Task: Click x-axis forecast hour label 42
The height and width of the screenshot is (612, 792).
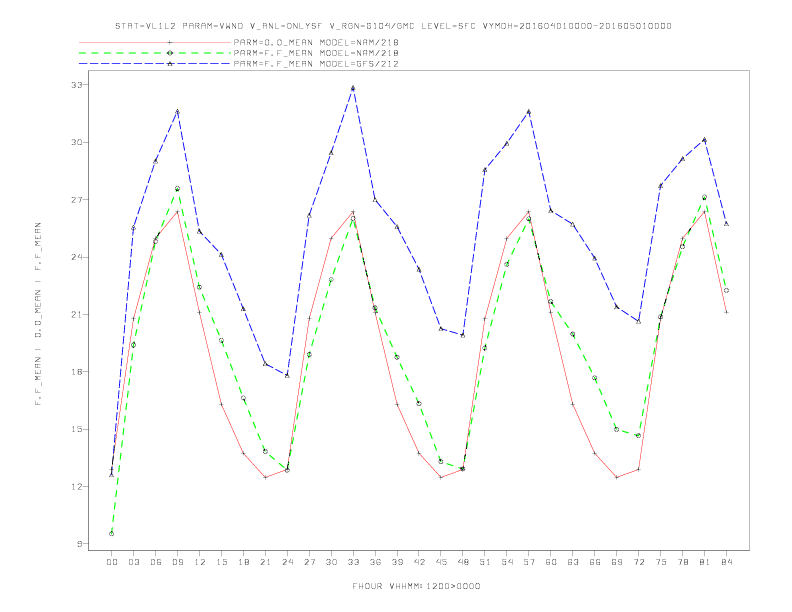Action: click(419, 562)
